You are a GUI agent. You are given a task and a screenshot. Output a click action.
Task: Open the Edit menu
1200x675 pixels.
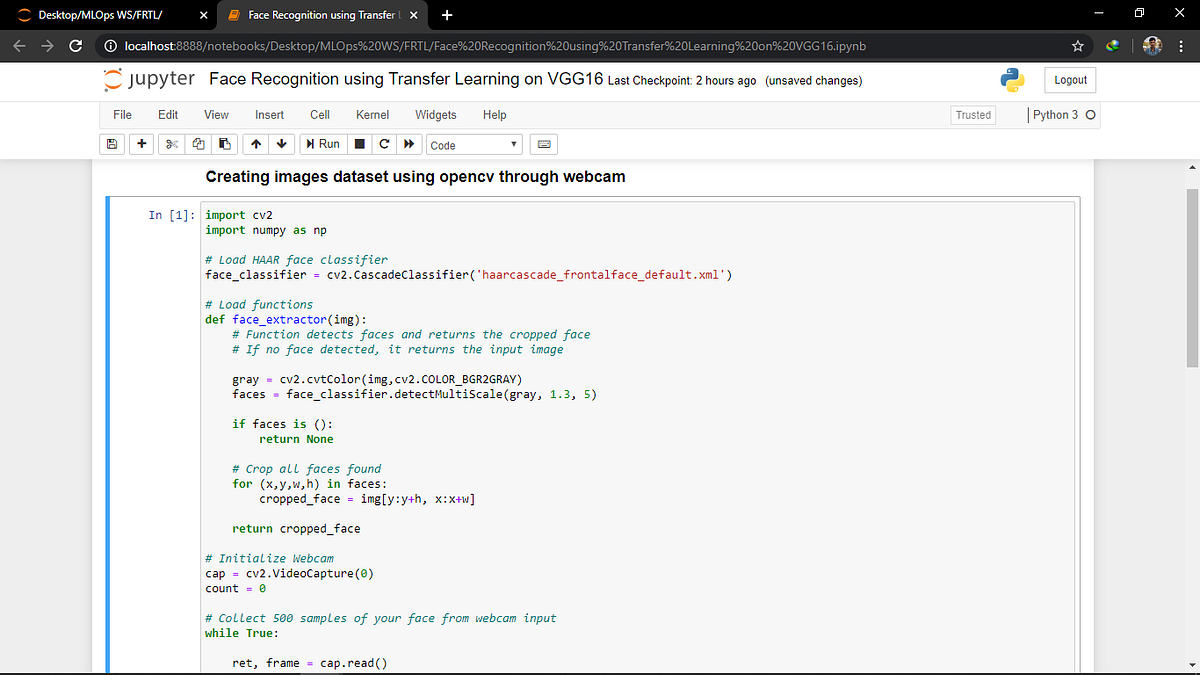pyautogui.click(x=168, y=115)
